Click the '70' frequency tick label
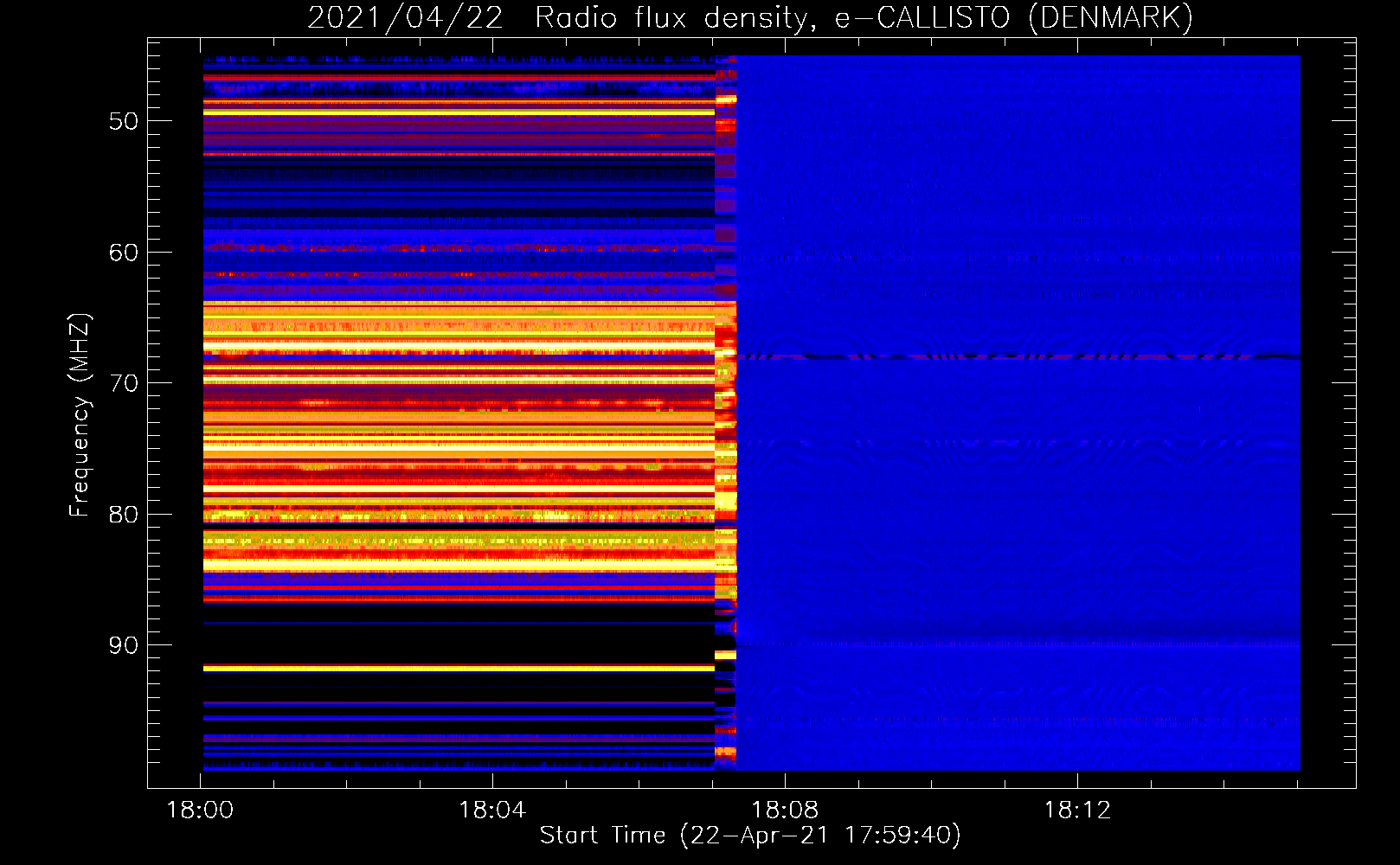 tap(124, 383)
